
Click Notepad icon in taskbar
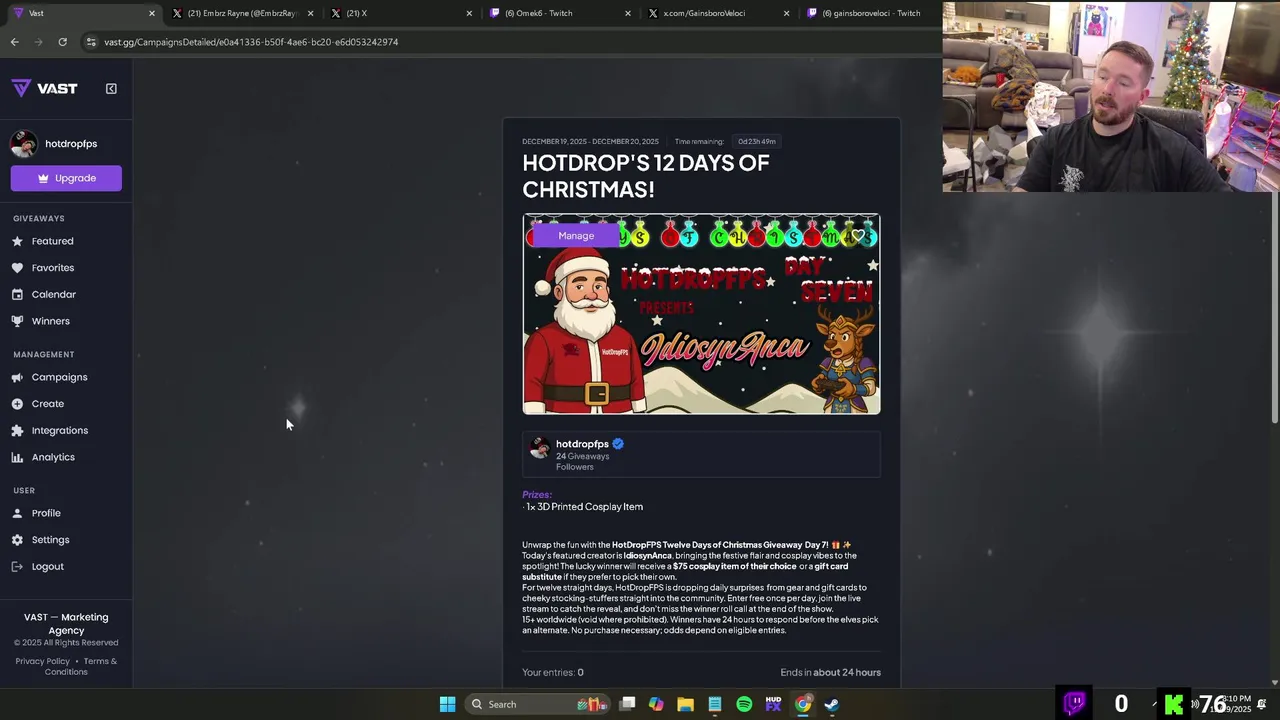pyautogui.click(x=715, y=704)
